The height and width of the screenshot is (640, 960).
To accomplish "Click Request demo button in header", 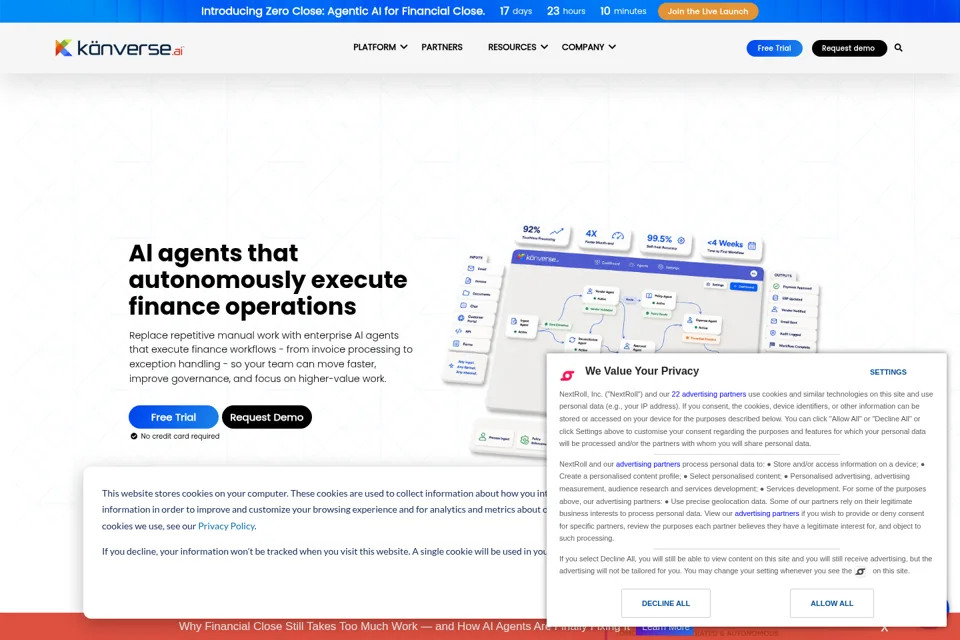I will 849,48.
